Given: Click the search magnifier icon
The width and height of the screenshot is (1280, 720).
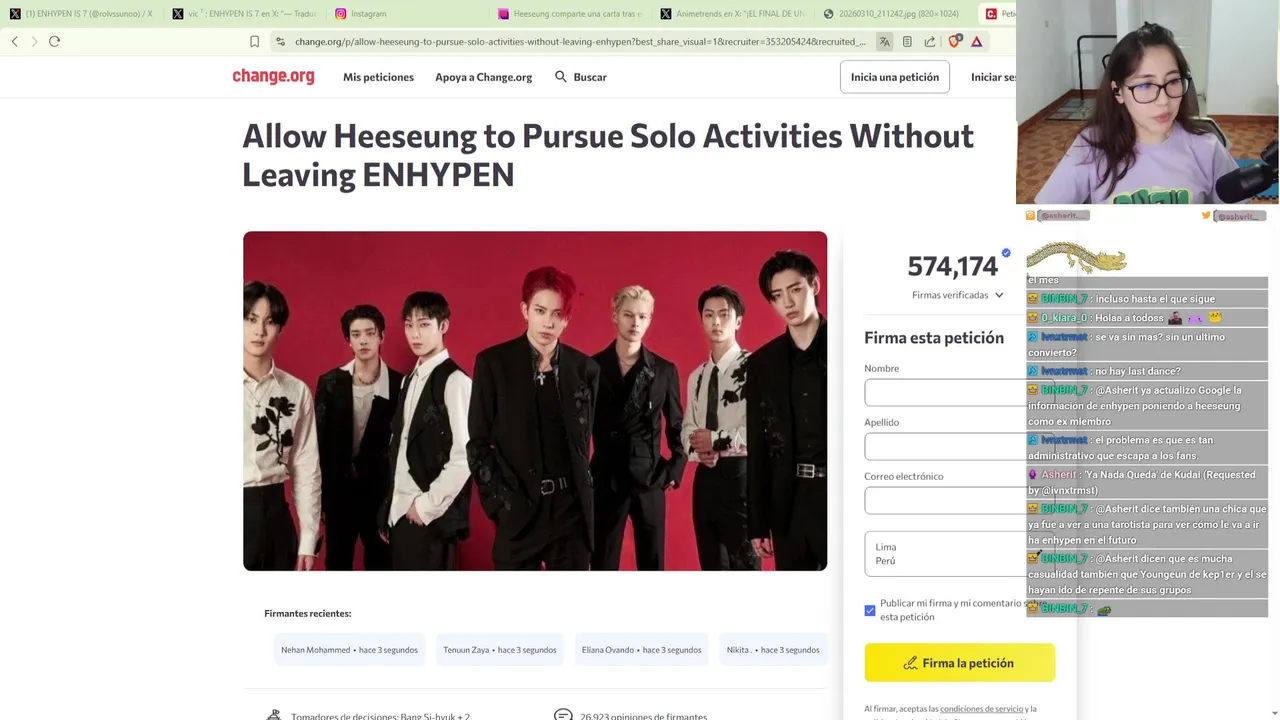Looking at the screenshot, I should (x=561, y=77).
